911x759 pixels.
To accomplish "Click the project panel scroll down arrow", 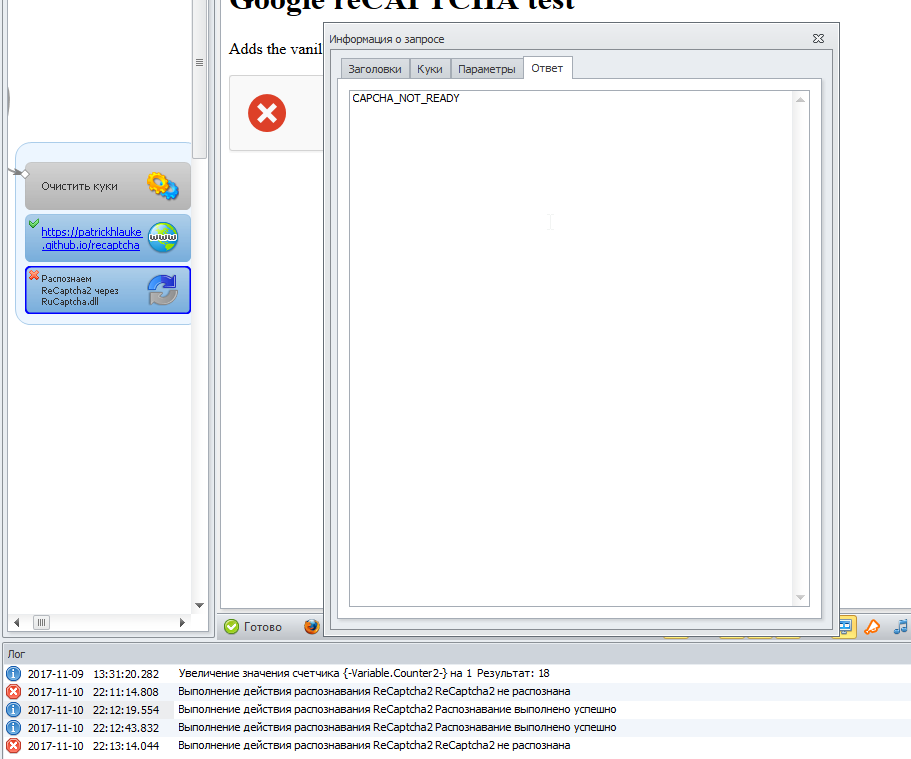I will (x=199, y=605).
